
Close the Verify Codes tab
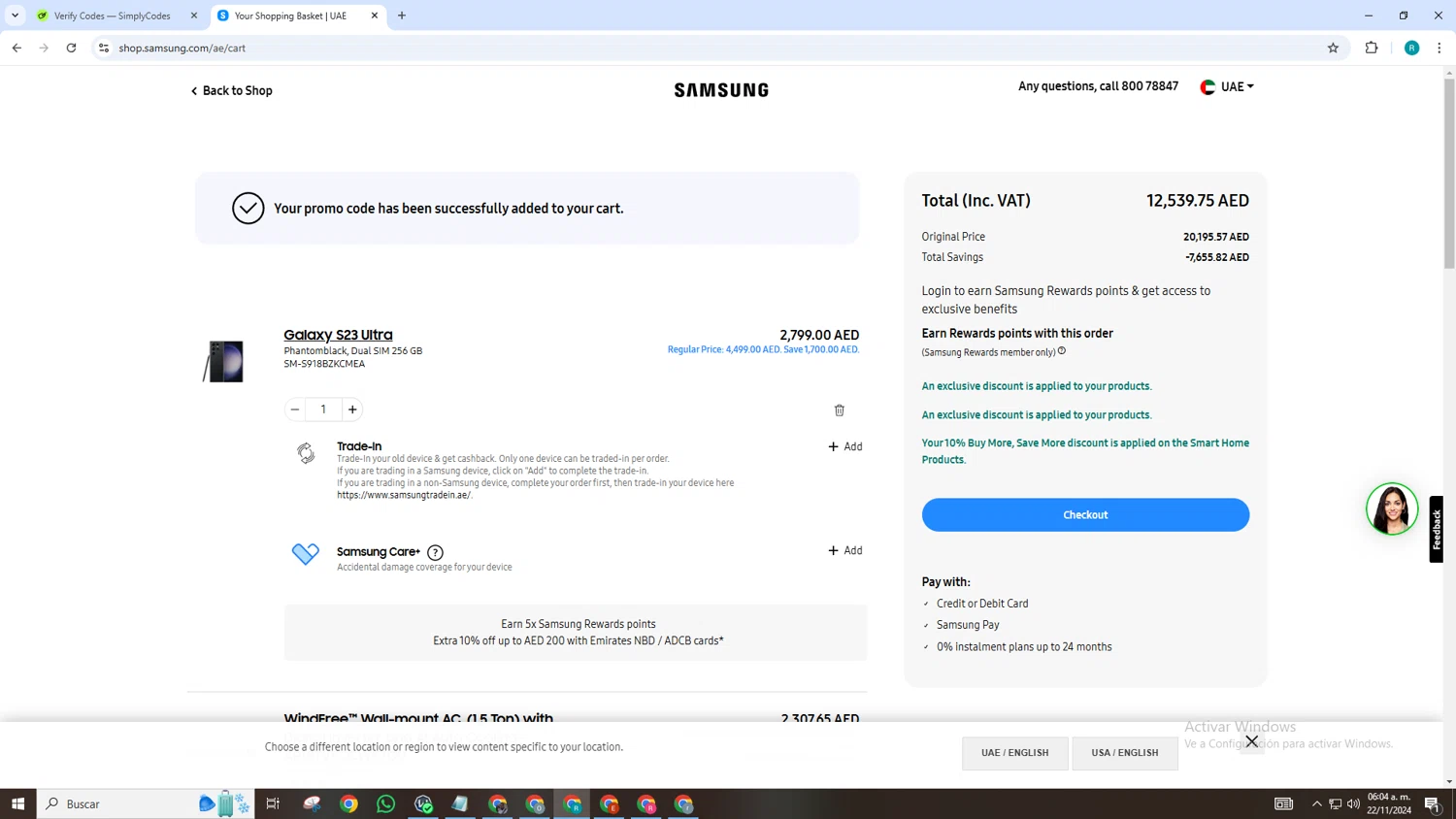pyautogui.click(x=194, y=16)
